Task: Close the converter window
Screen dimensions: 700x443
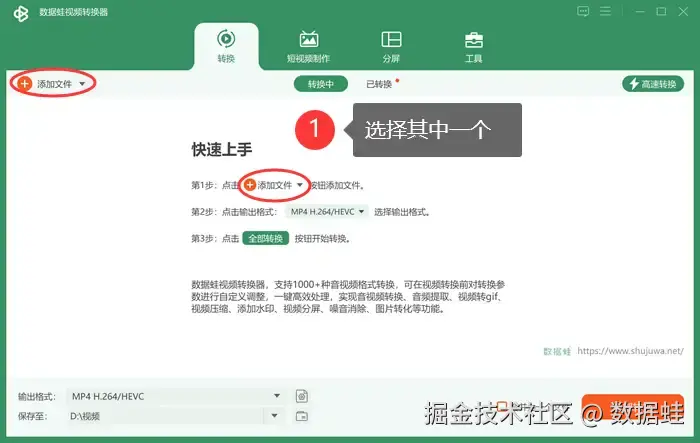Action: 683,12
